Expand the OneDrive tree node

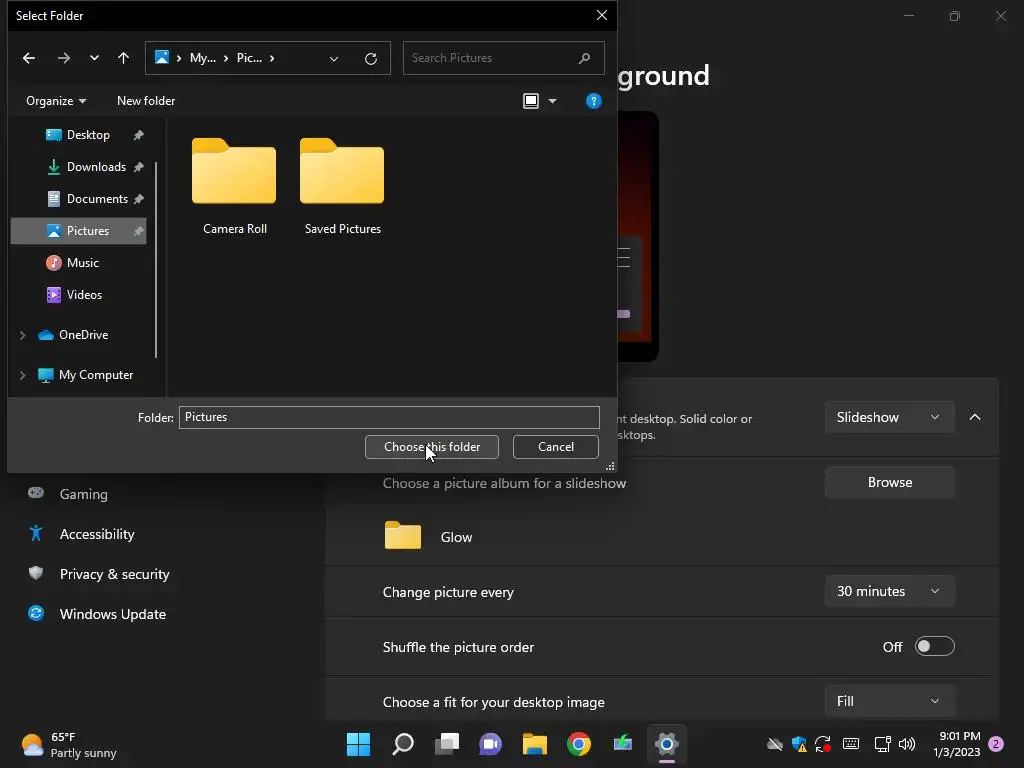22,335
